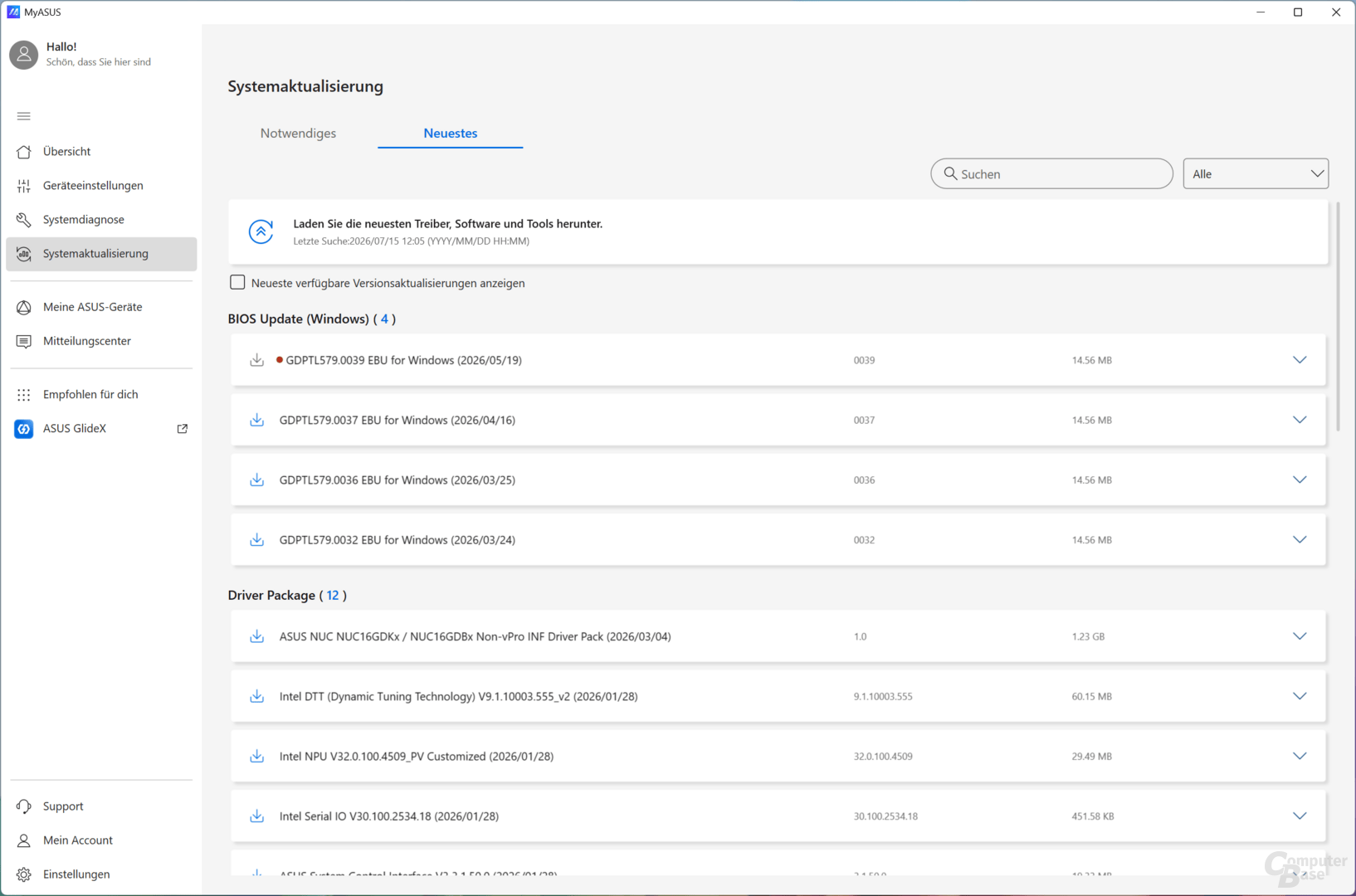Image resolution: width=1356 pixels, height=896 pixels.
Task: Open Geräteeinstellungen in the sidebar
Action: (101, 186)
